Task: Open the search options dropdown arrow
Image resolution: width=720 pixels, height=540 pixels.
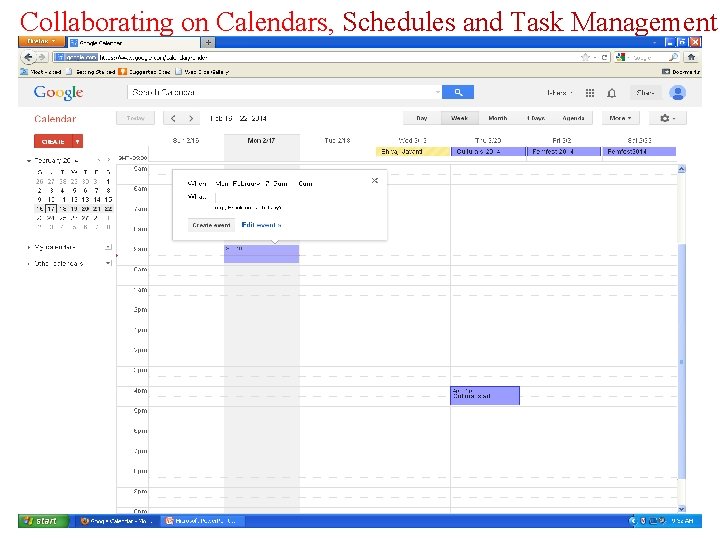Action: pyautogui.click(x=437, y=92)
